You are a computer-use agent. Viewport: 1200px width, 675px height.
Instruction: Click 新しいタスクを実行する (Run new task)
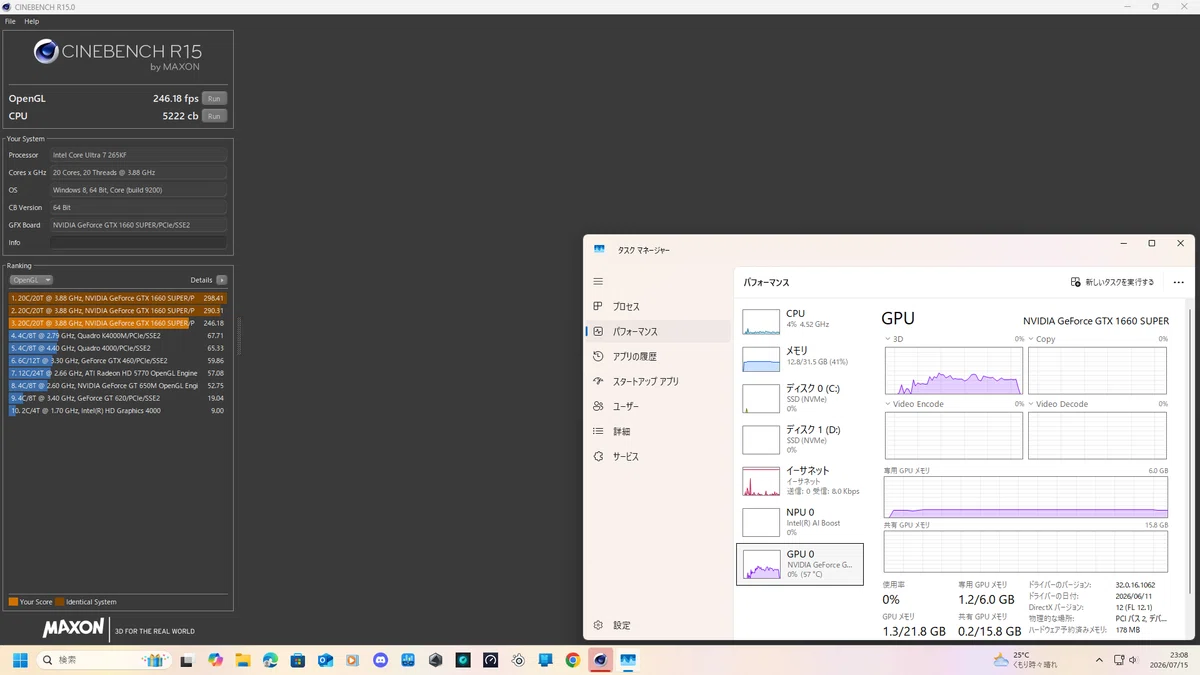[1112, 283]
